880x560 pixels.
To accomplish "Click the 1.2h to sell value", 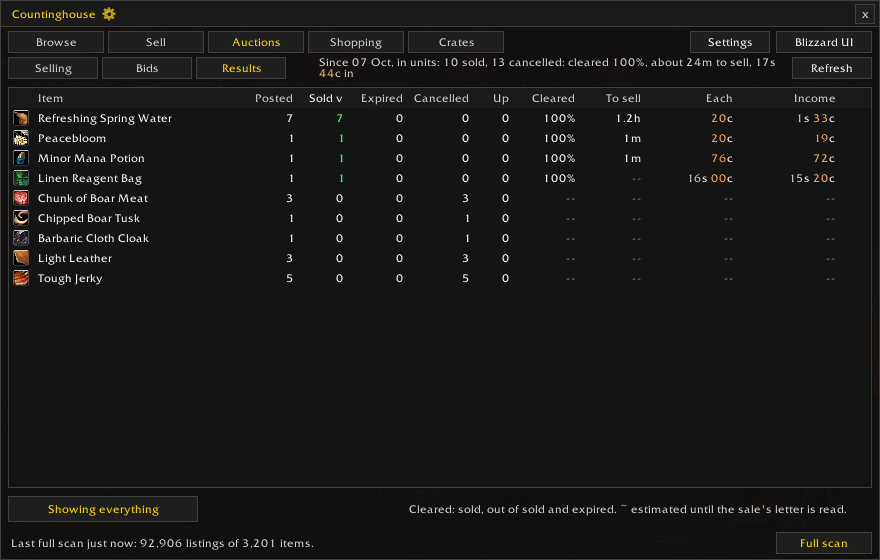I will click(x=628, y=118).
